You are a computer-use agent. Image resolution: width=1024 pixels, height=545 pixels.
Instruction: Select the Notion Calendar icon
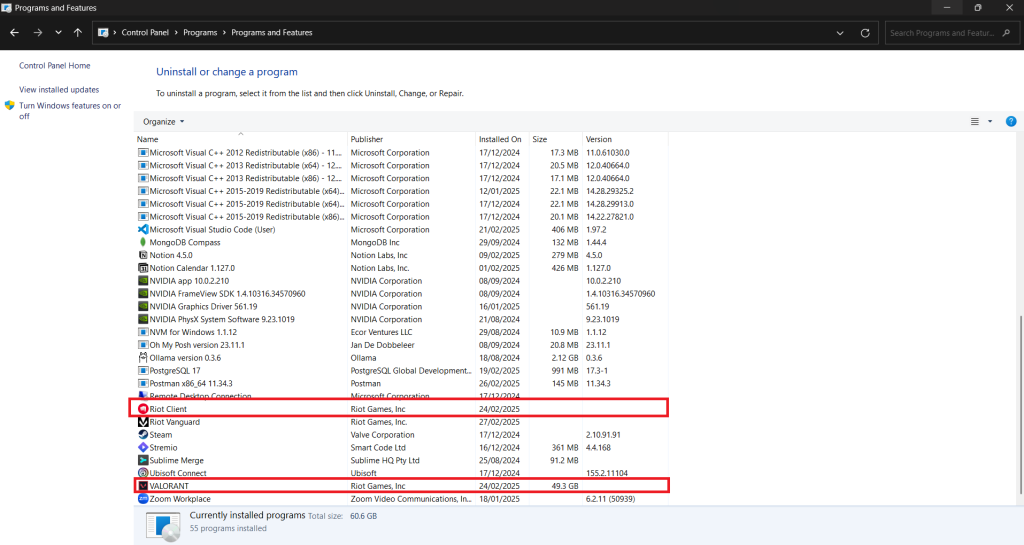coord(143,268)
